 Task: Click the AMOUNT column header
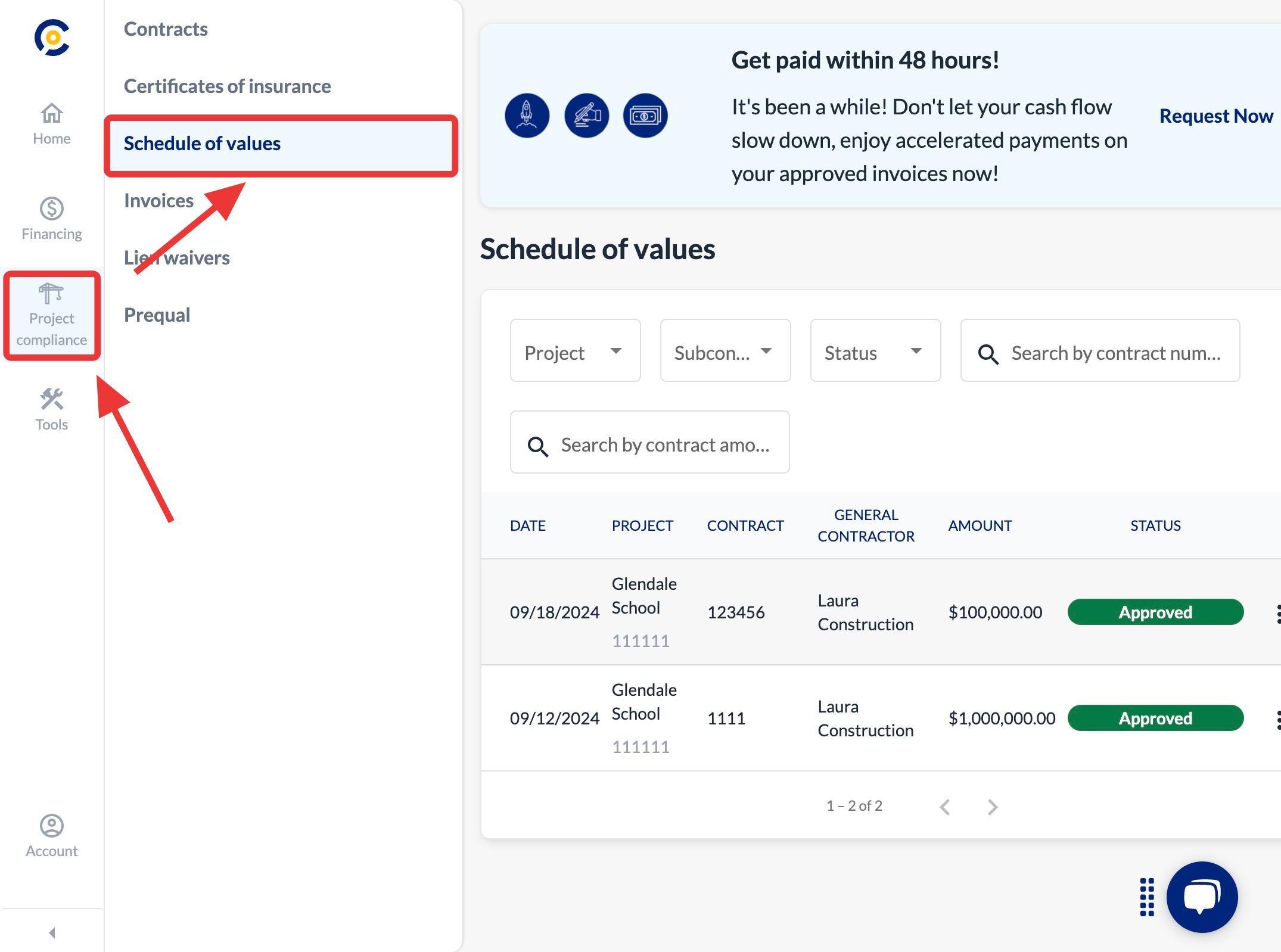pos(980,525)
